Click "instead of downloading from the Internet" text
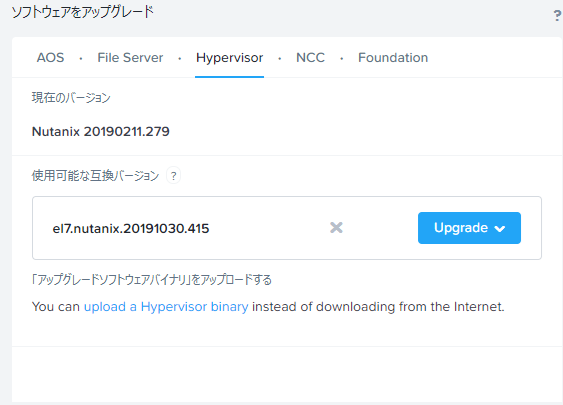The image size is (563, 405). [x=378, y=307]
